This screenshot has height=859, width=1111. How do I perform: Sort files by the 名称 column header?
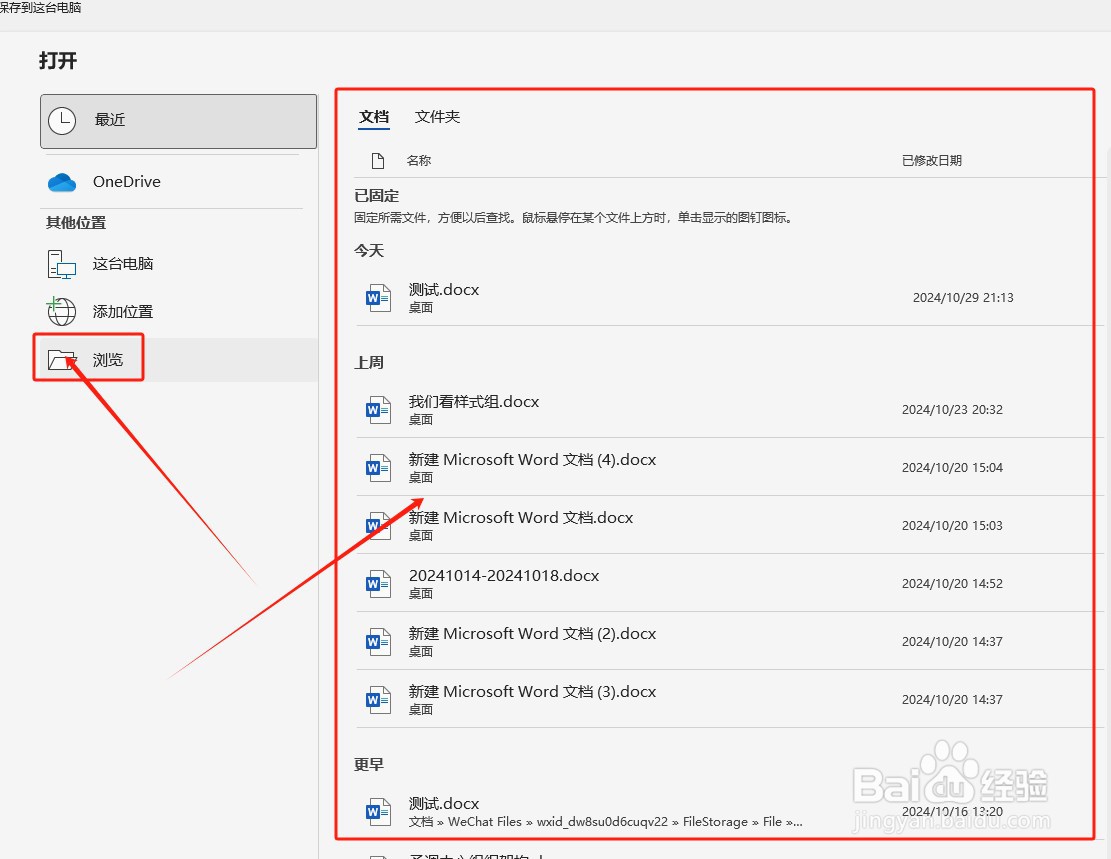418,159
